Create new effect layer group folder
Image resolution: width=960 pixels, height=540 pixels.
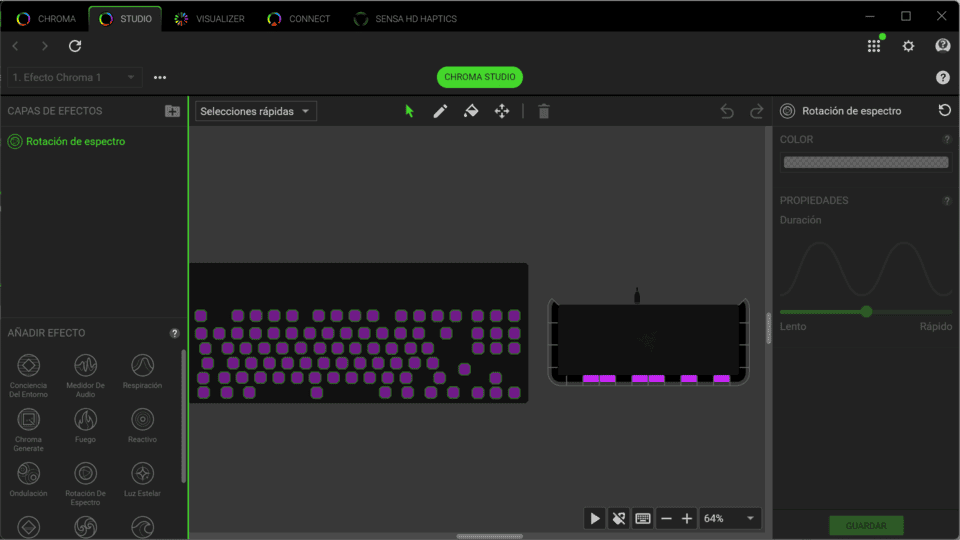coord(172,111)
